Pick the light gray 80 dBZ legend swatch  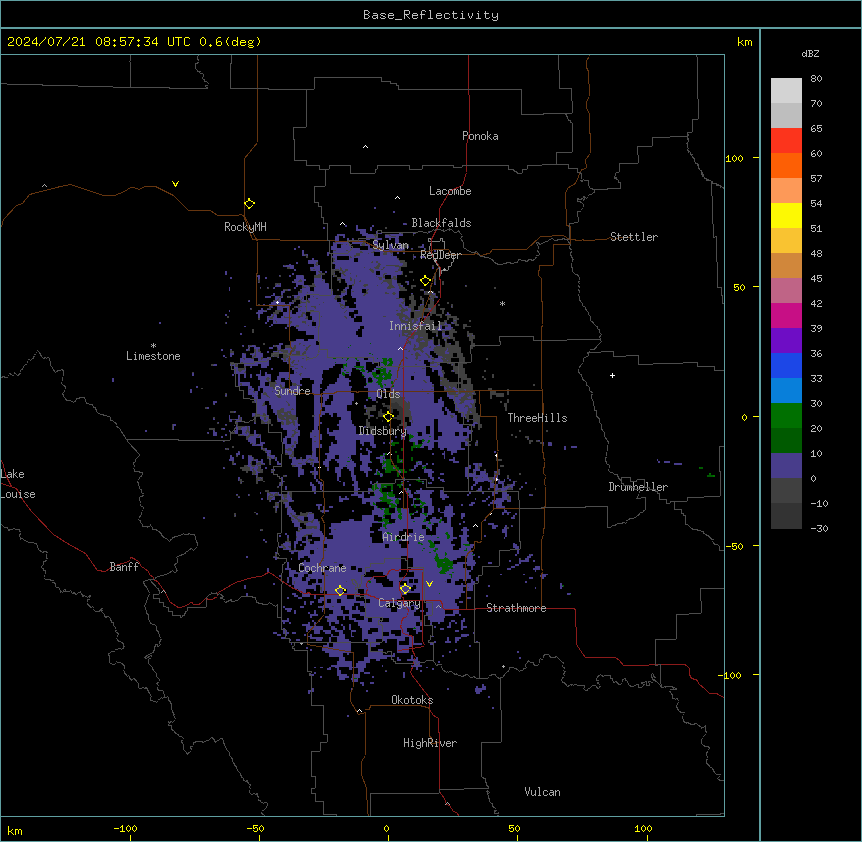[786, 91]
